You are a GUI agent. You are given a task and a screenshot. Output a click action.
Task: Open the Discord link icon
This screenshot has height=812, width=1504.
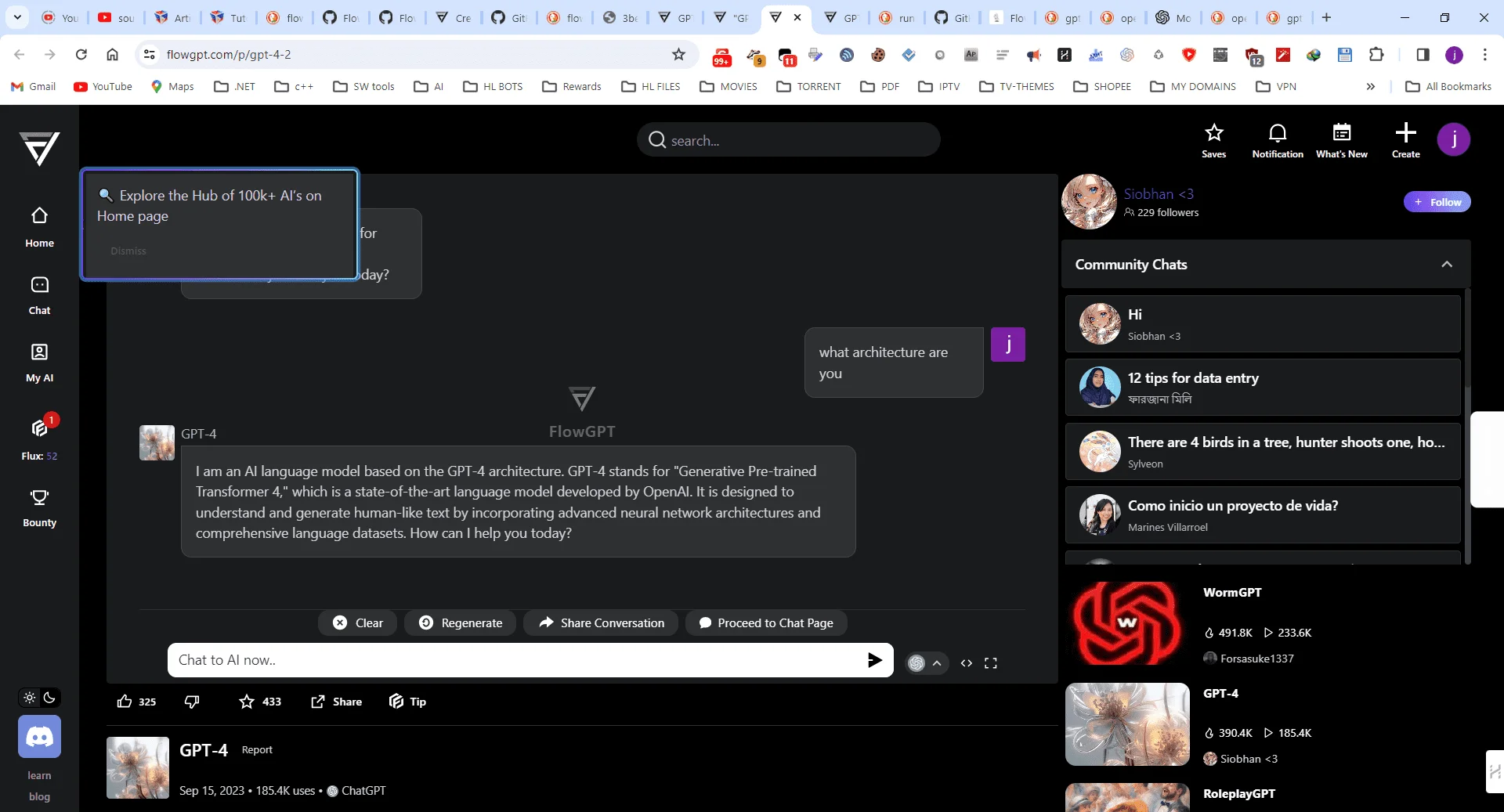coord(39,737)
